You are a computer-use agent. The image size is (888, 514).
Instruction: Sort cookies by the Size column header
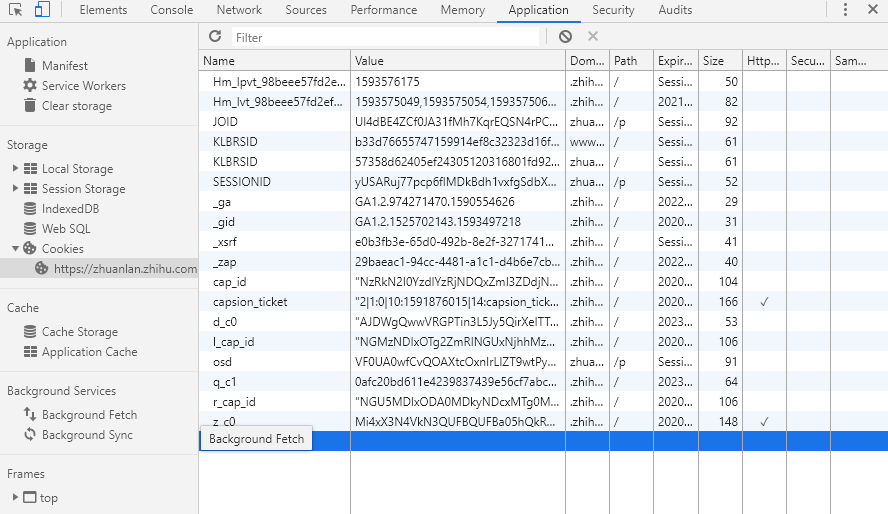point(720,61)
